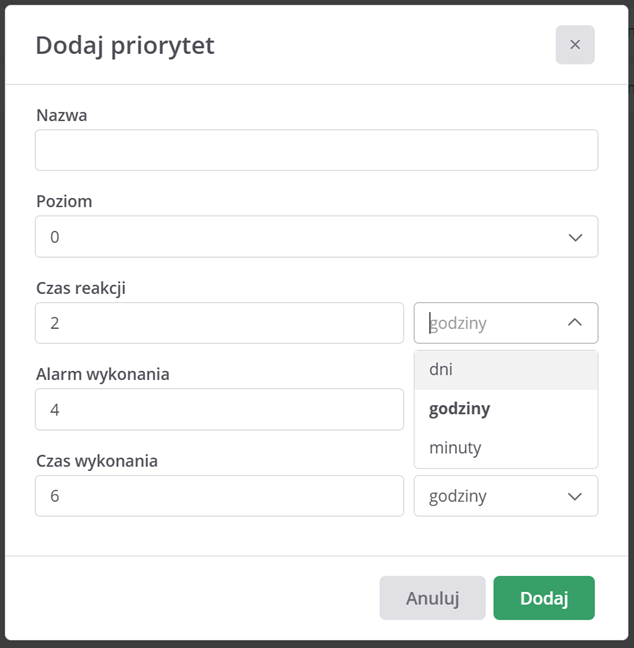Click the green Dodaj button
634x648 pixels.
click(544, 598)
